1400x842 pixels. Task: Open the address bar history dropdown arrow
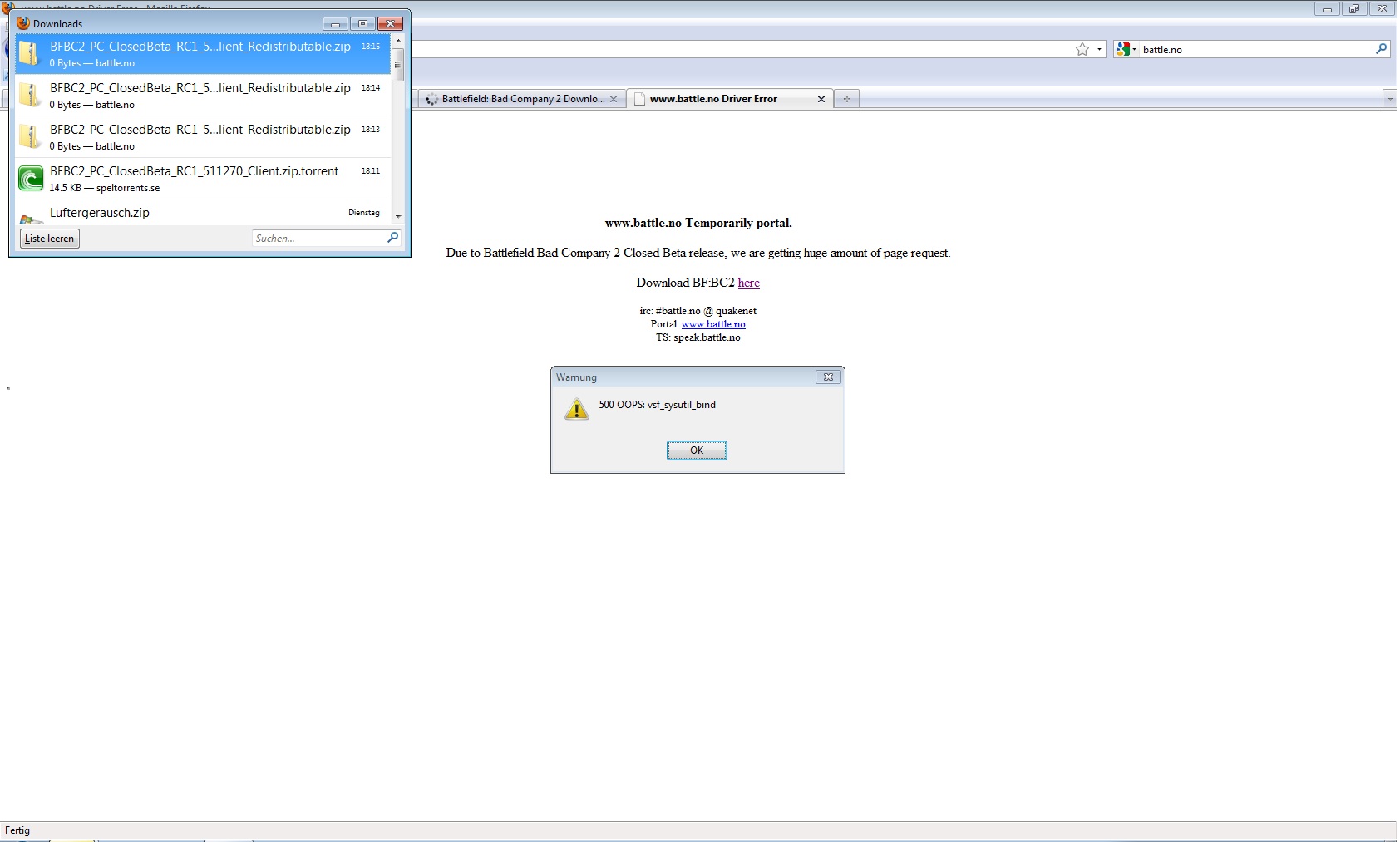[x=1099, y=49]
